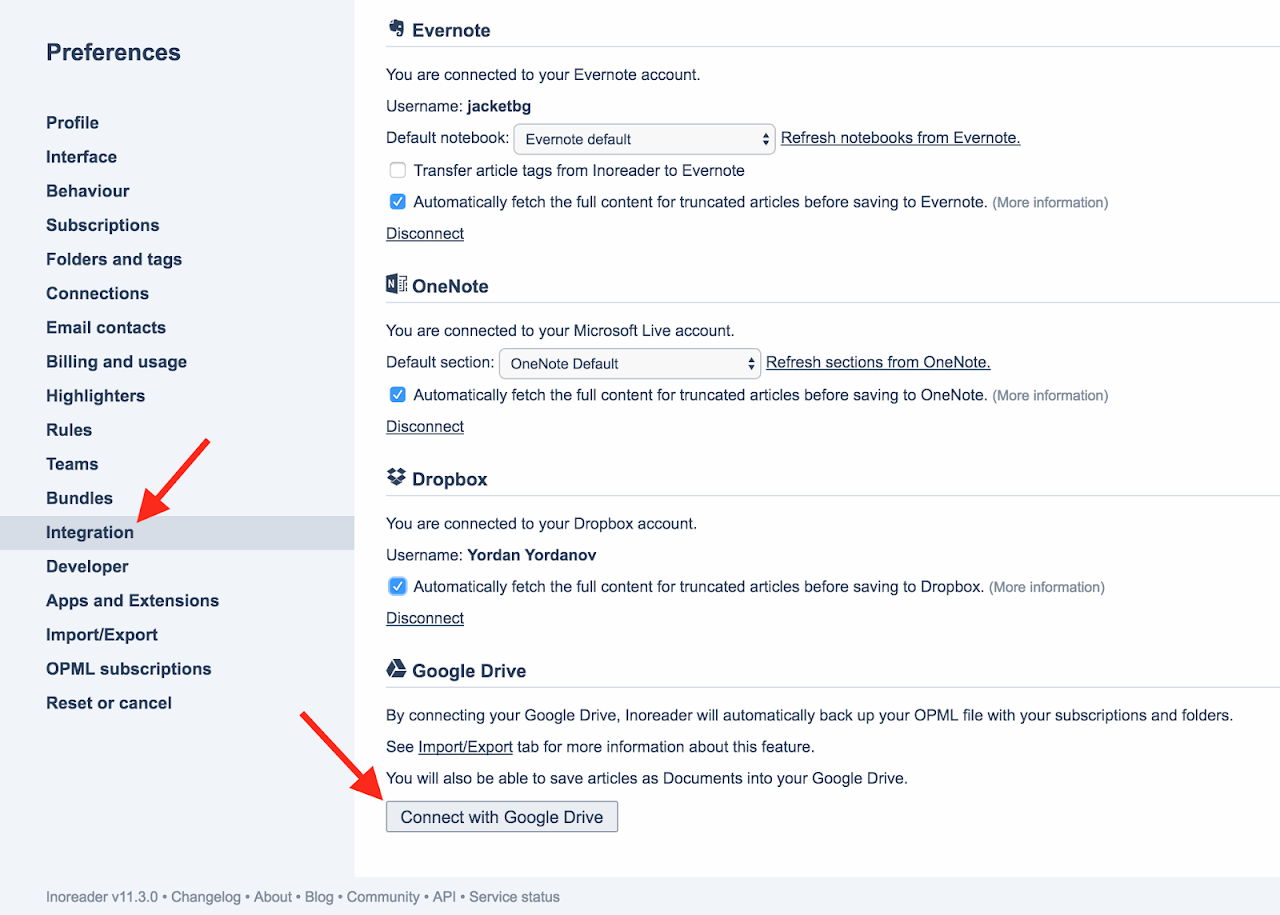Open the Import/Export link in Google Drive text
Screen dimensions: 1280x915
pyautogui.click(x=465, y=746)
